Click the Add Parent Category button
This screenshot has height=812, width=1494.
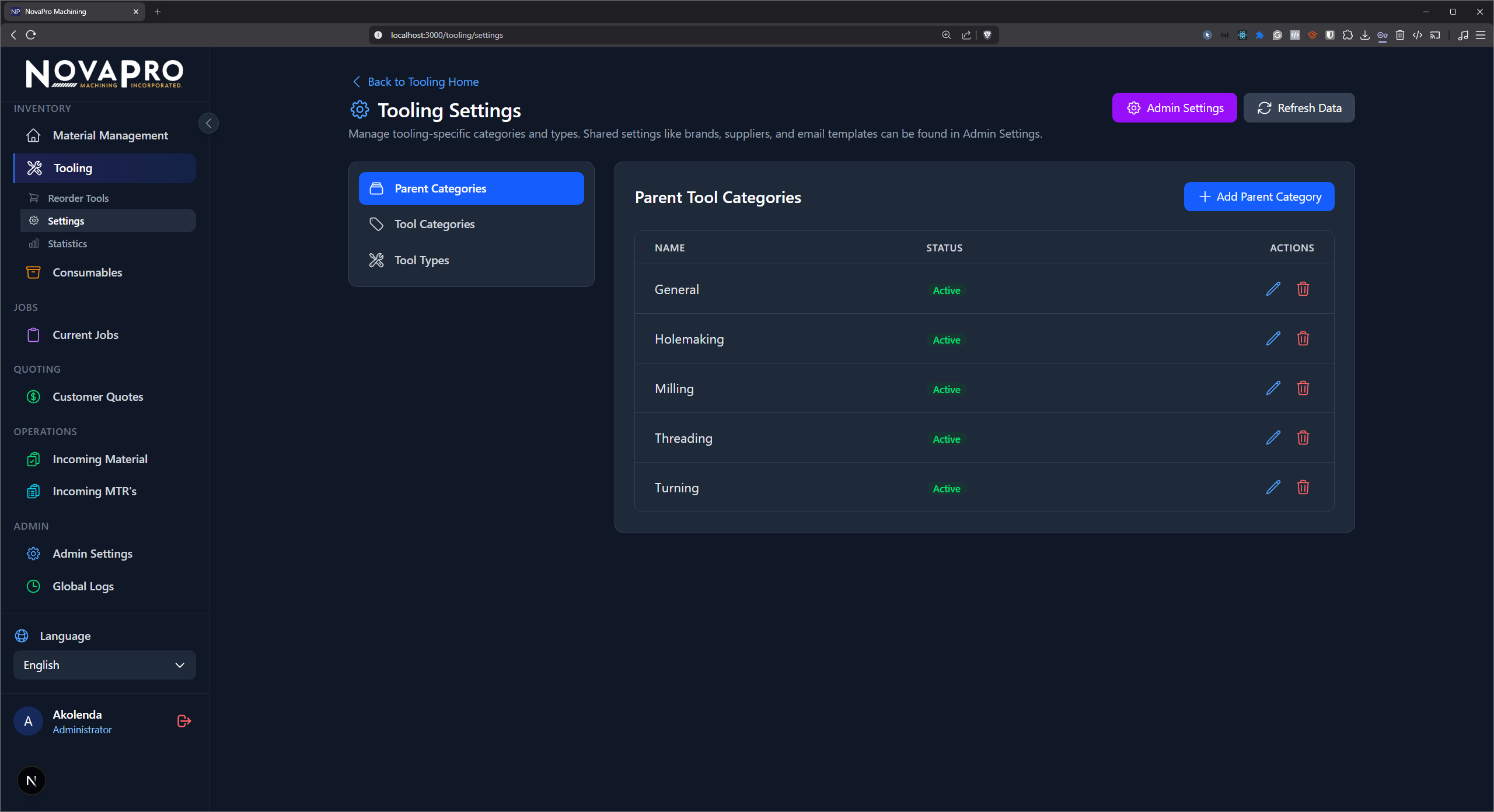pyautogui.click(x=1259, y=197)
